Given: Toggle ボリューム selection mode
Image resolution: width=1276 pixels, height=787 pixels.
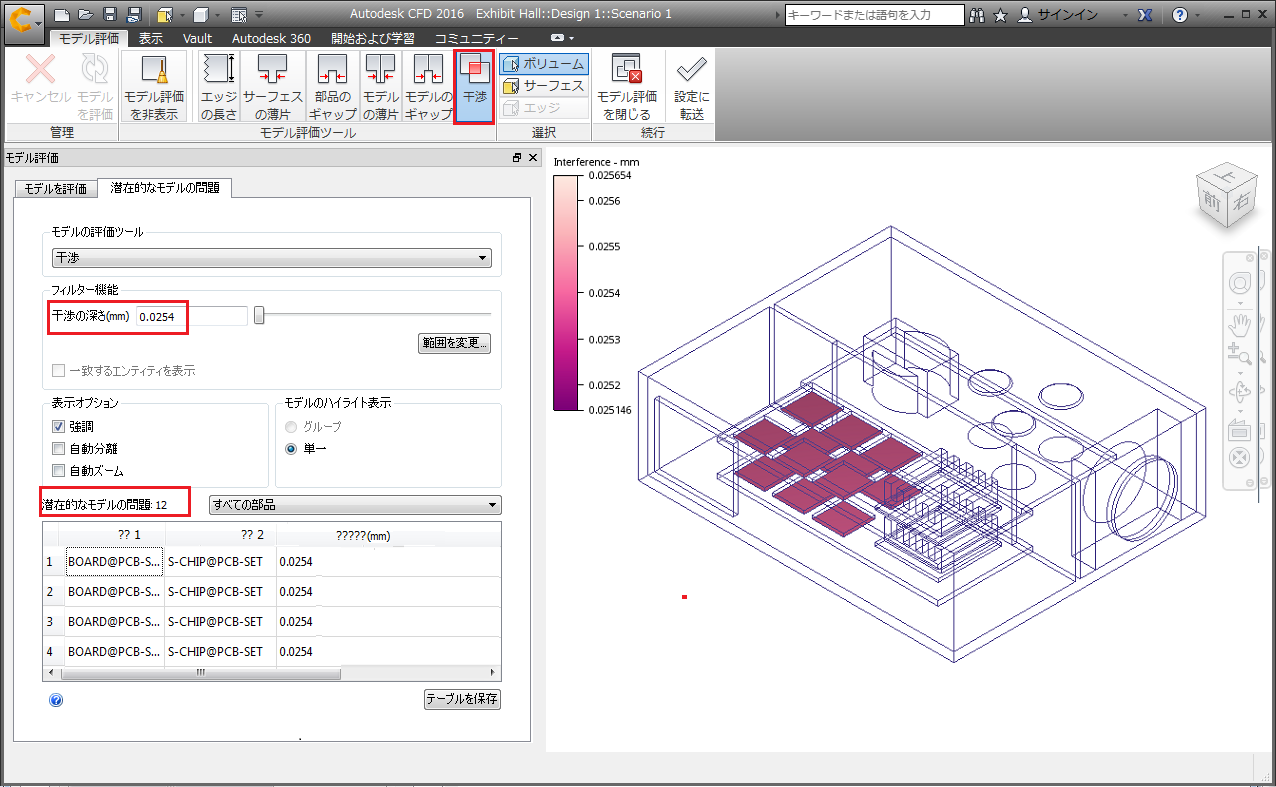Looking at the screenshot, I should click(544, 64).
